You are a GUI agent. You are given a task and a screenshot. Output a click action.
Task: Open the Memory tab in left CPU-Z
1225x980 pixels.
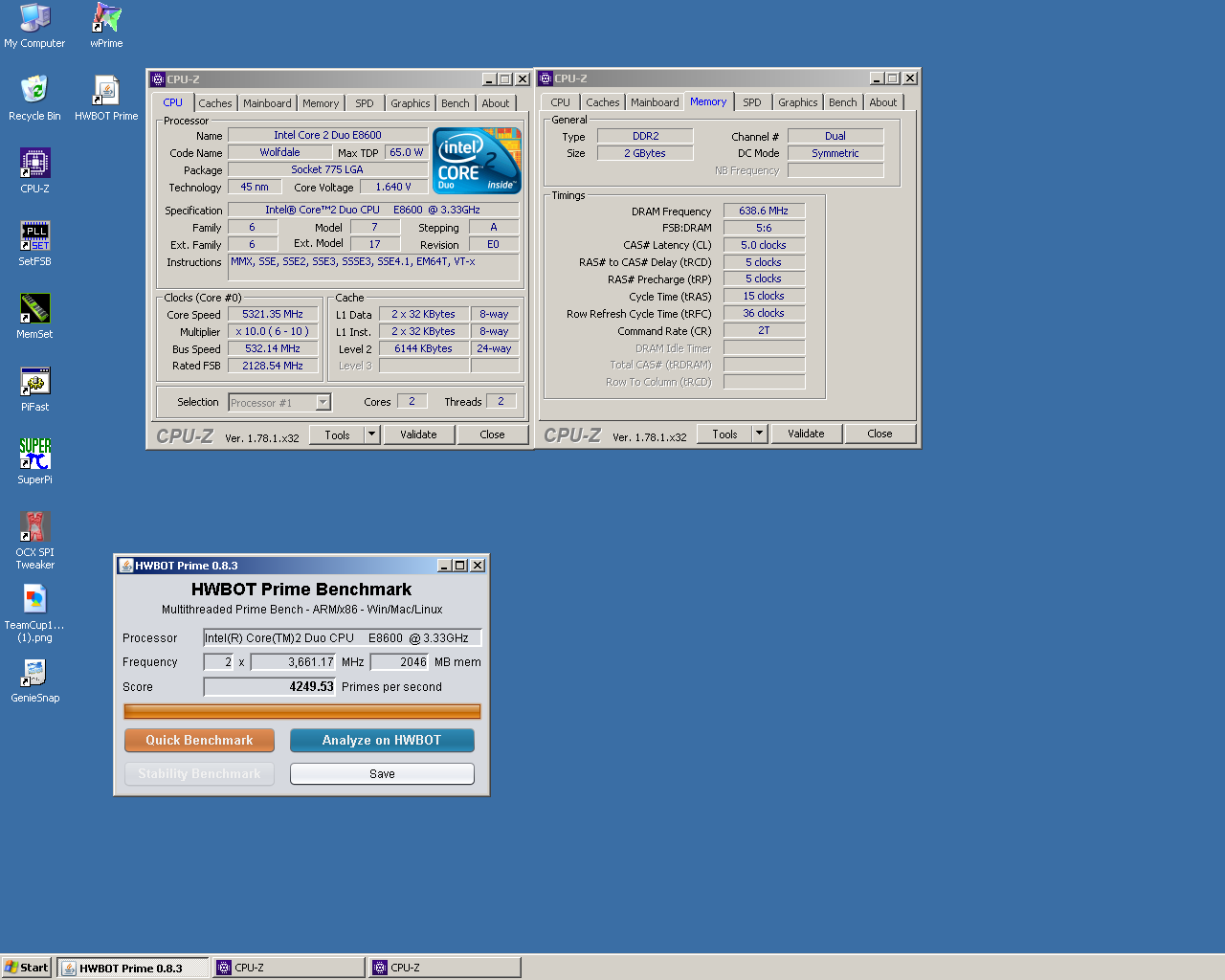[x=321, y=103]
